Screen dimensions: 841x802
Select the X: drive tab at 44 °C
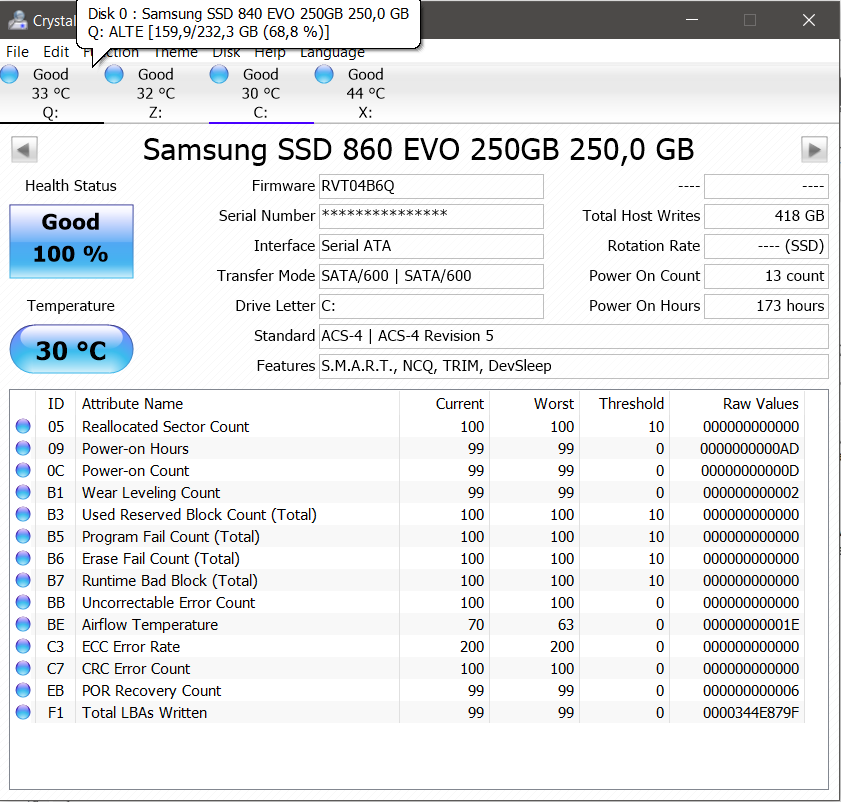[x=366, y=93]
